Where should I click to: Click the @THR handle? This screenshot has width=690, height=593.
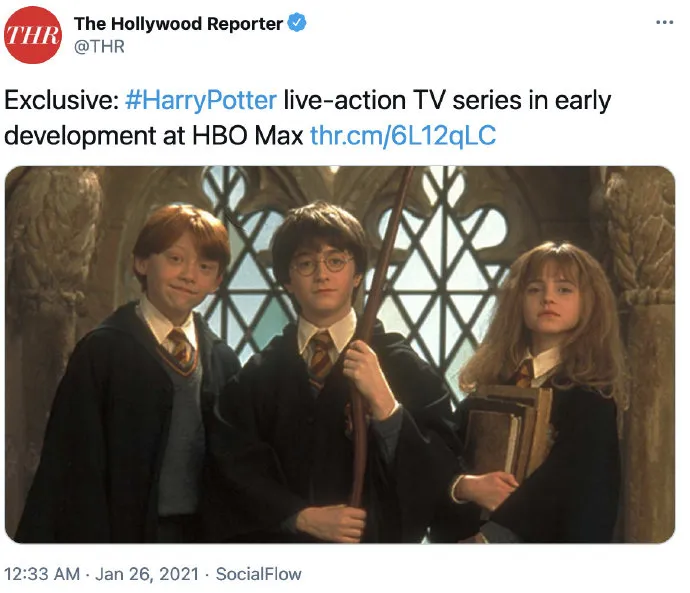pos(99,47)
